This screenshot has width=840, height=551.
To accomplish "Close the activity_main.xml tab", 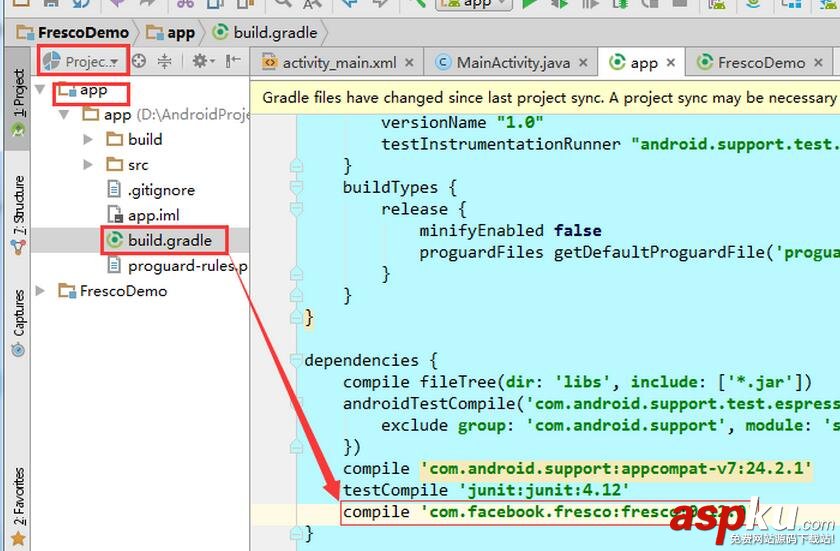I will pos(409,62).
